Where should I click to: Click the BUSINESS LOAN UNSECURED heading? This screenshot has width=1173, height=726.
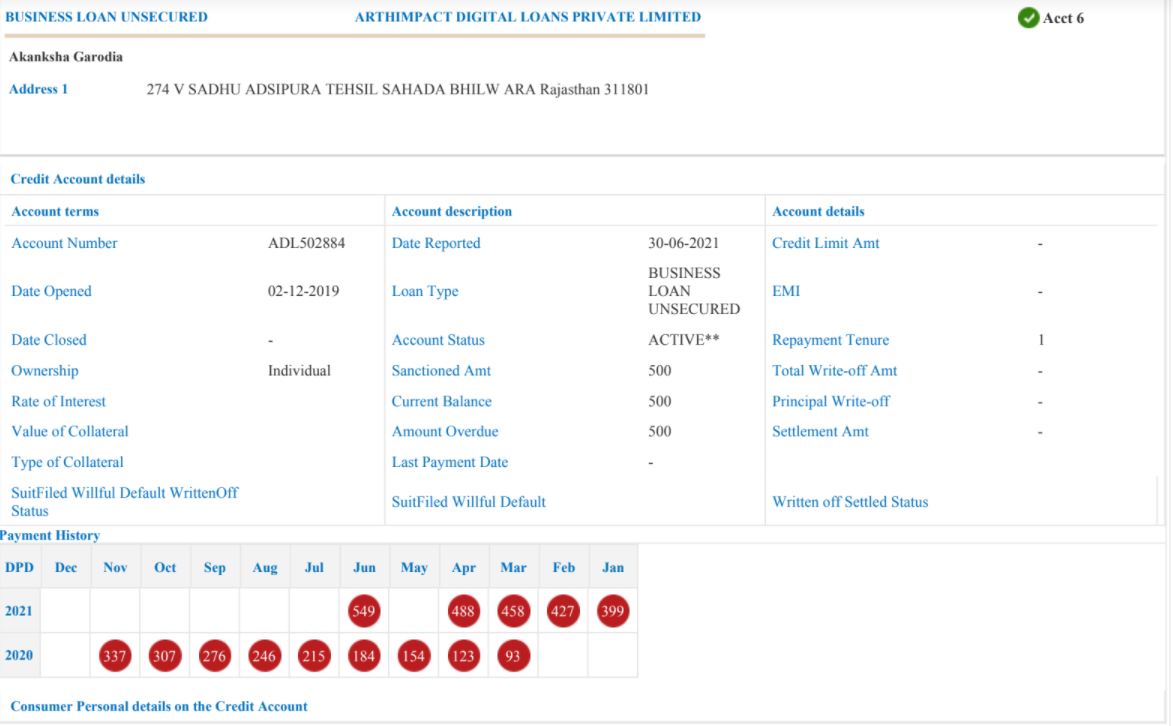[x=106, y=17]
